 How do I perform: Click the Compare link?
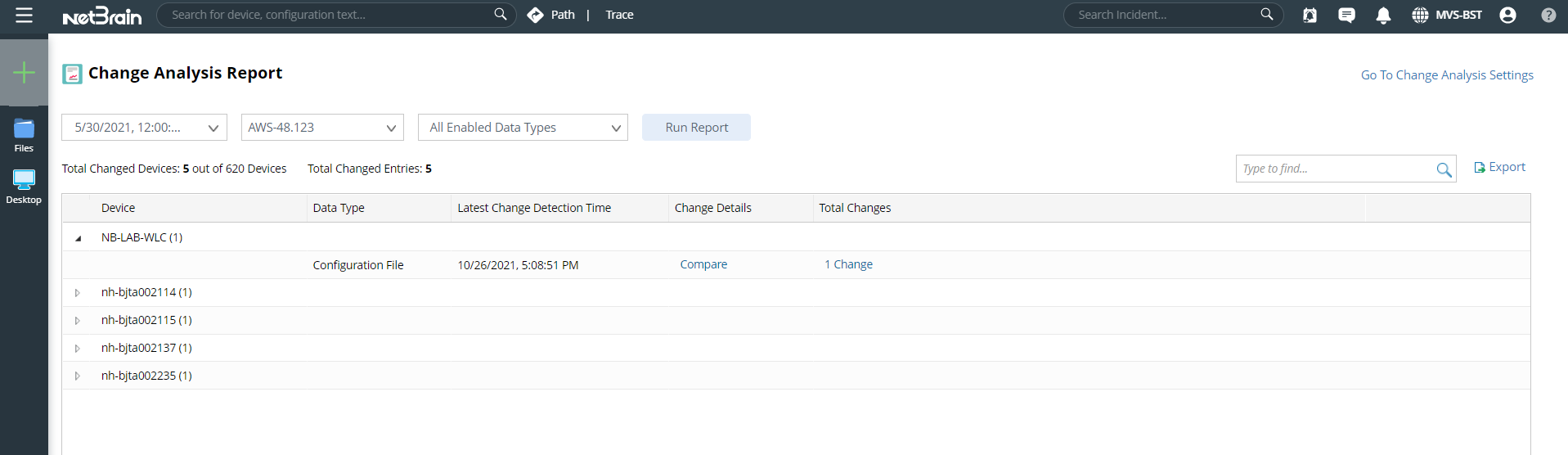[703, 264]
